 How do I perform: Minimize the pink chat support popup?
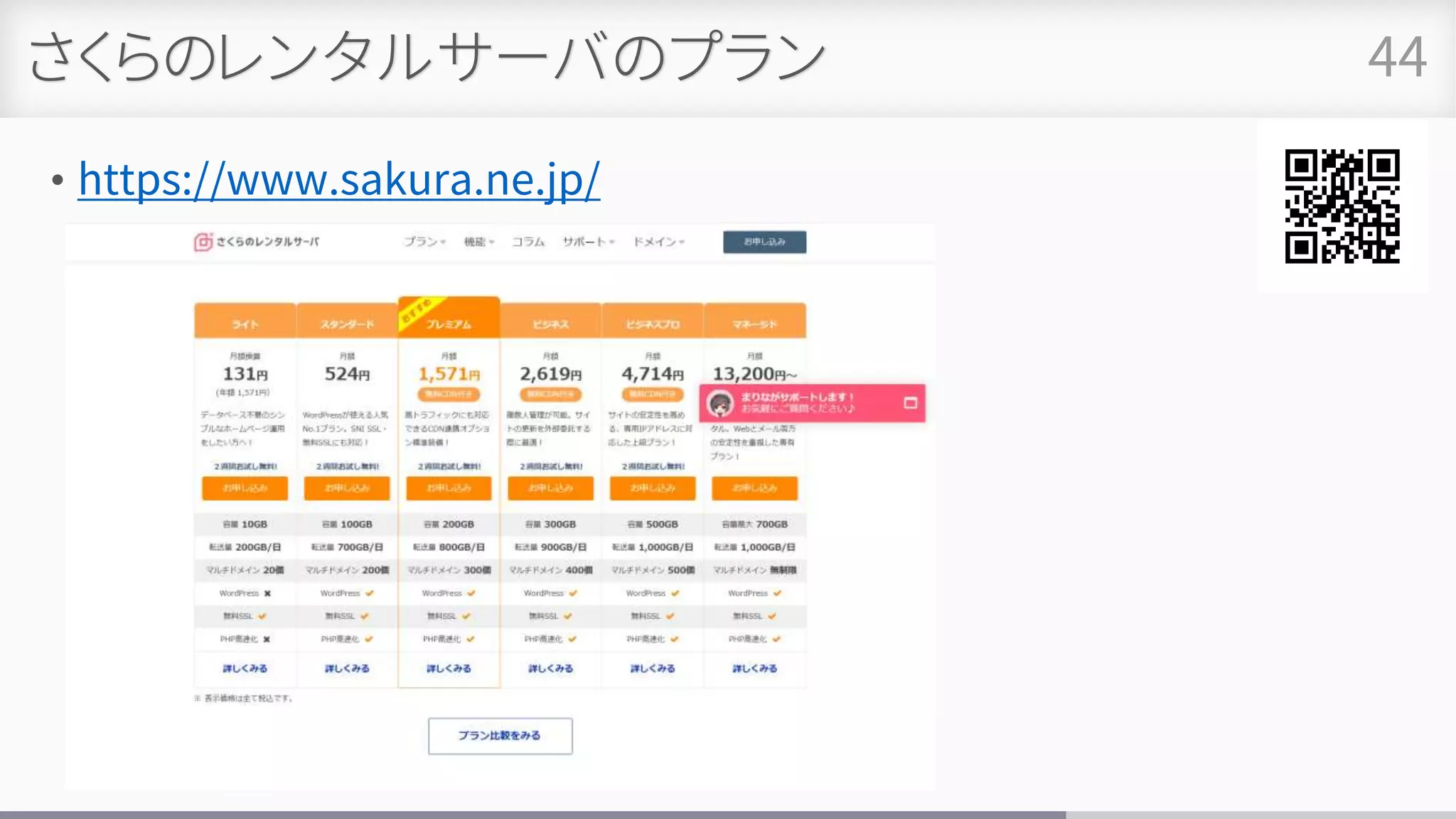[x=910, y=403]
